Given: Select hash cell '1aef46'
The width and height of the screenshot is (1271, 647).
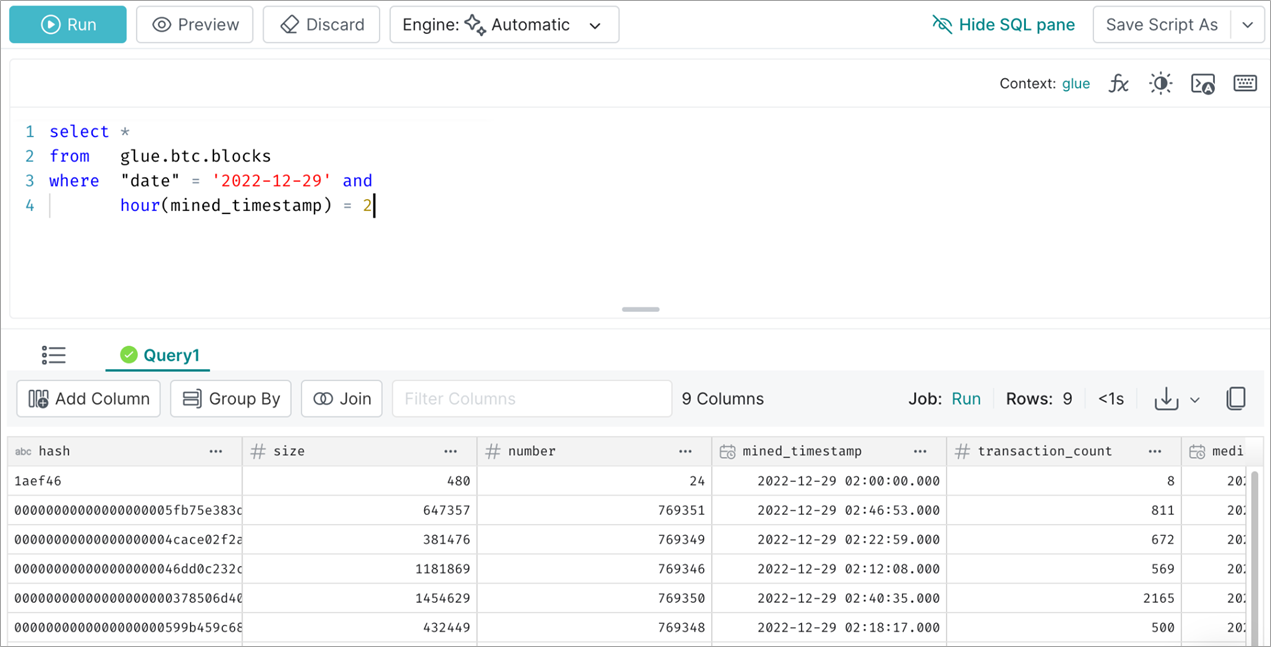Looking at the screenshot, I should coord(125,481).
